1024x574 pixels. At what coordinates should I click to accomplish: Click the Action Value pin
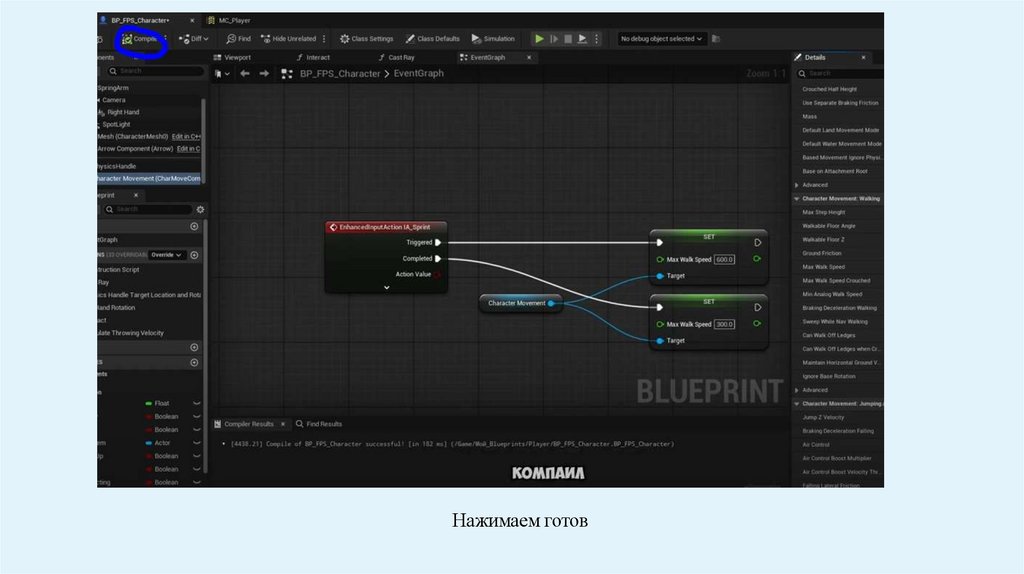pyautogui.click(x=438, y=275)
